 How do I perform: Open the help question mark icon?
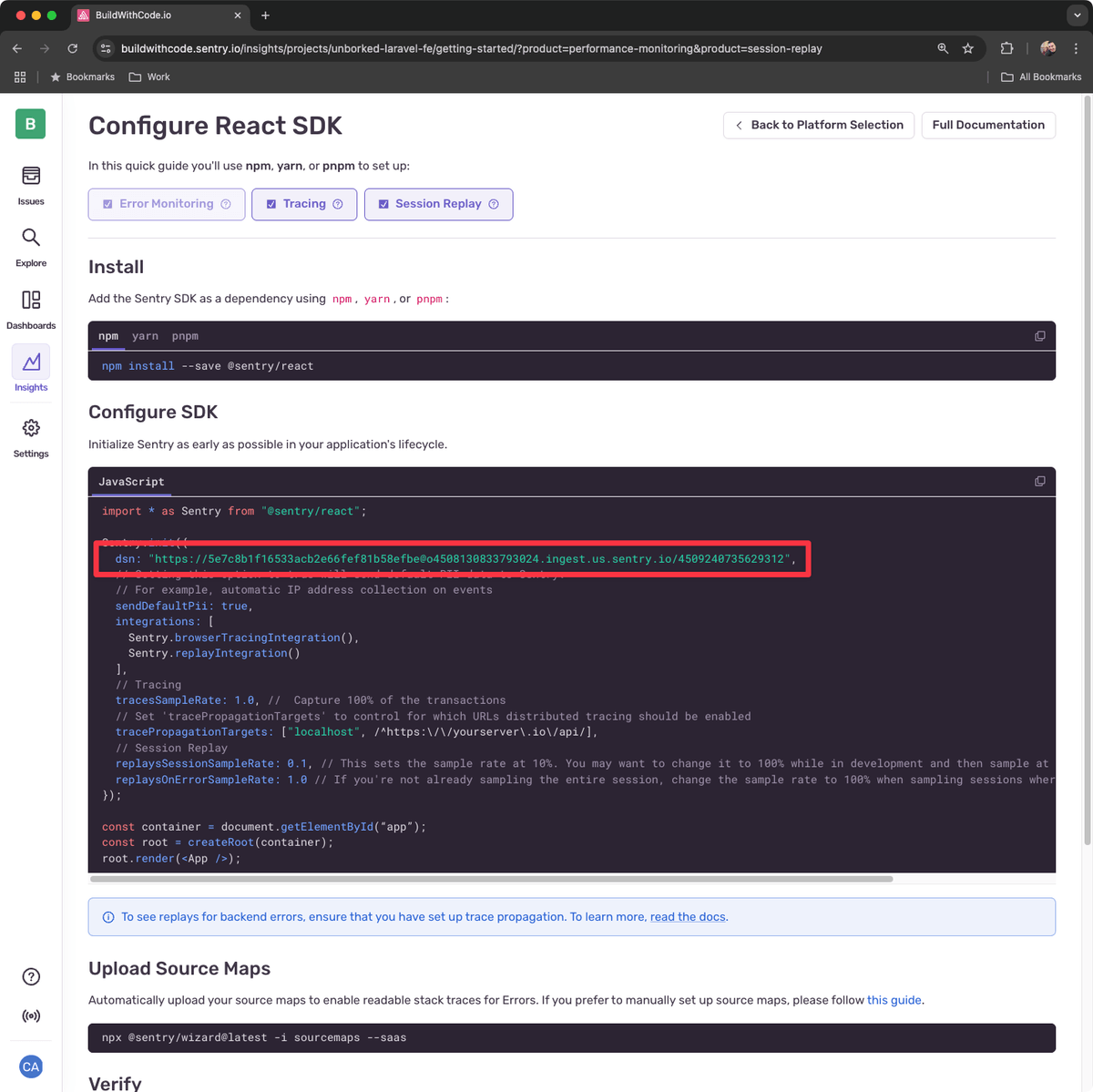31,976
